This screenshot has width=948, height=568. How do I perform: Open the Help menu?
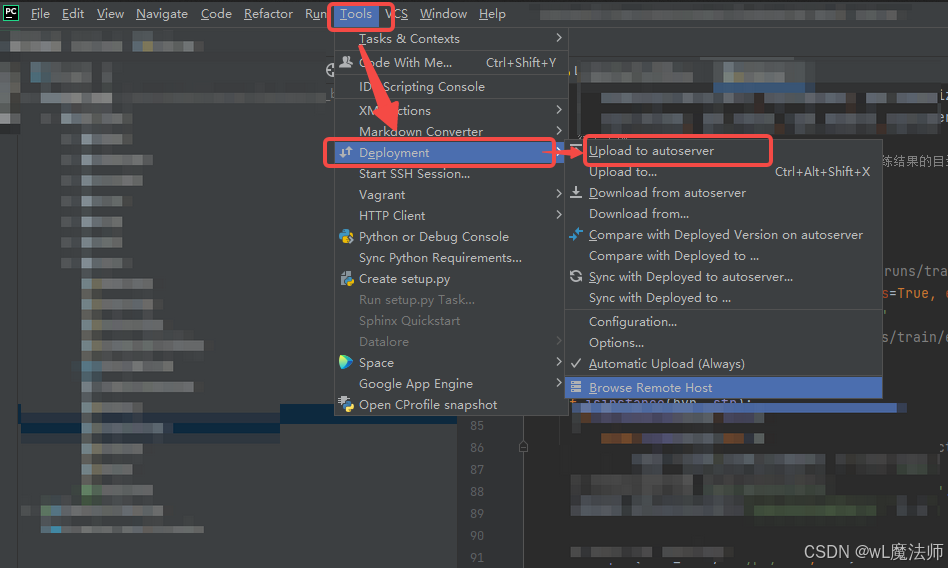[492, 13]
